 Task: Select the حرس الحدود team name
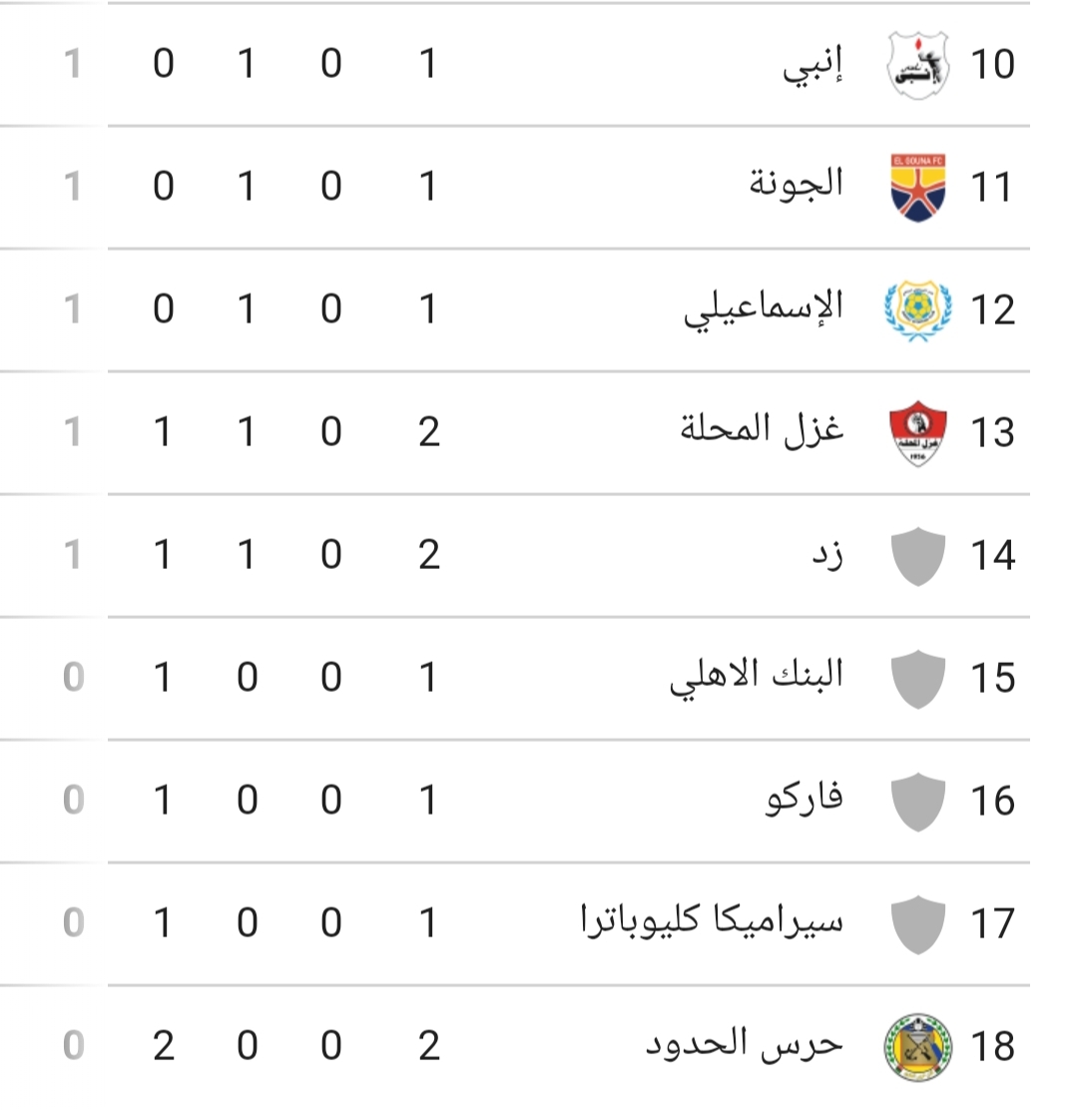[x=745, y=1043]
